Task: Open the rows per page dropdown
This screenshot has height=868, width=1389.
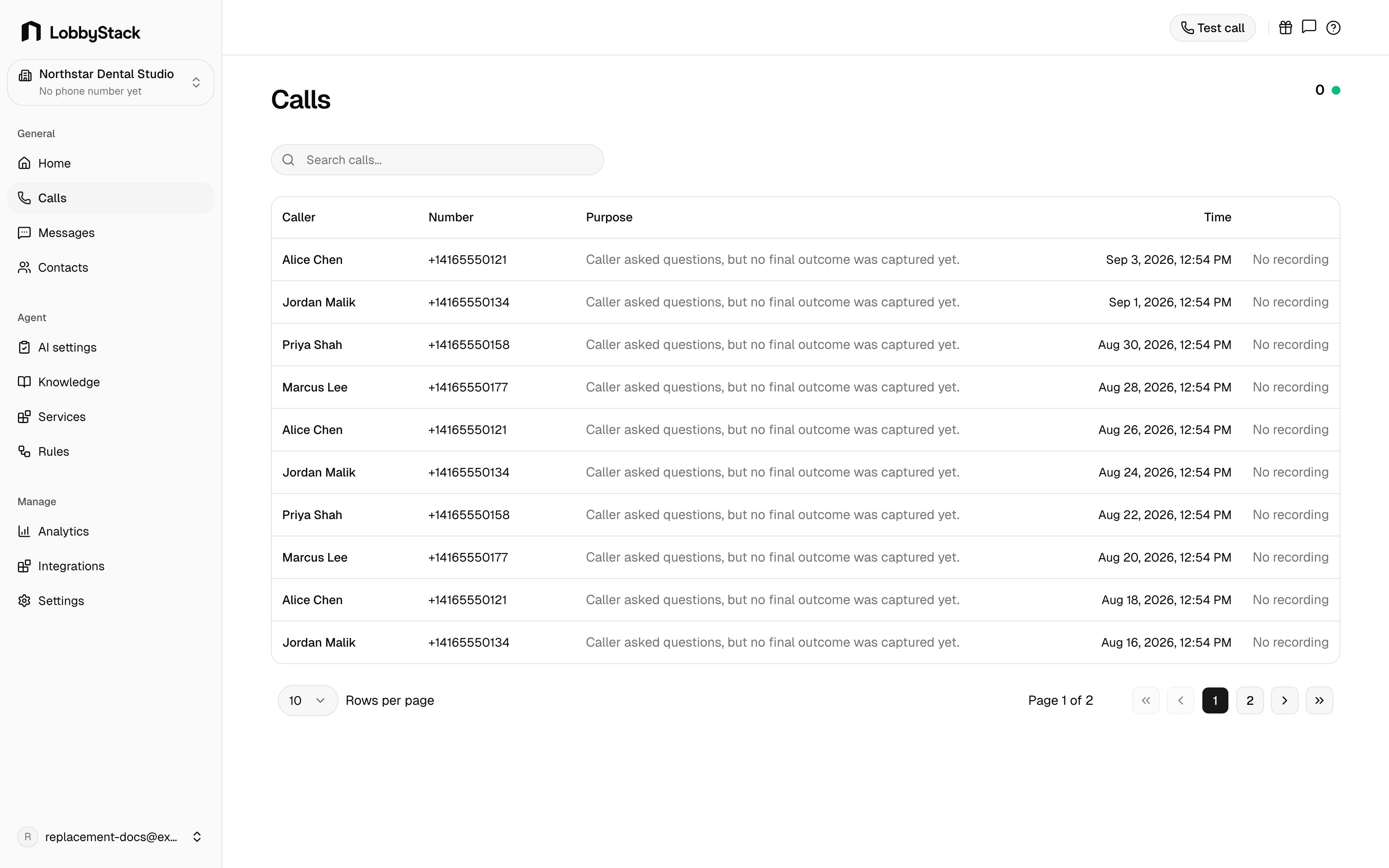Action: (x=308, y=700)
